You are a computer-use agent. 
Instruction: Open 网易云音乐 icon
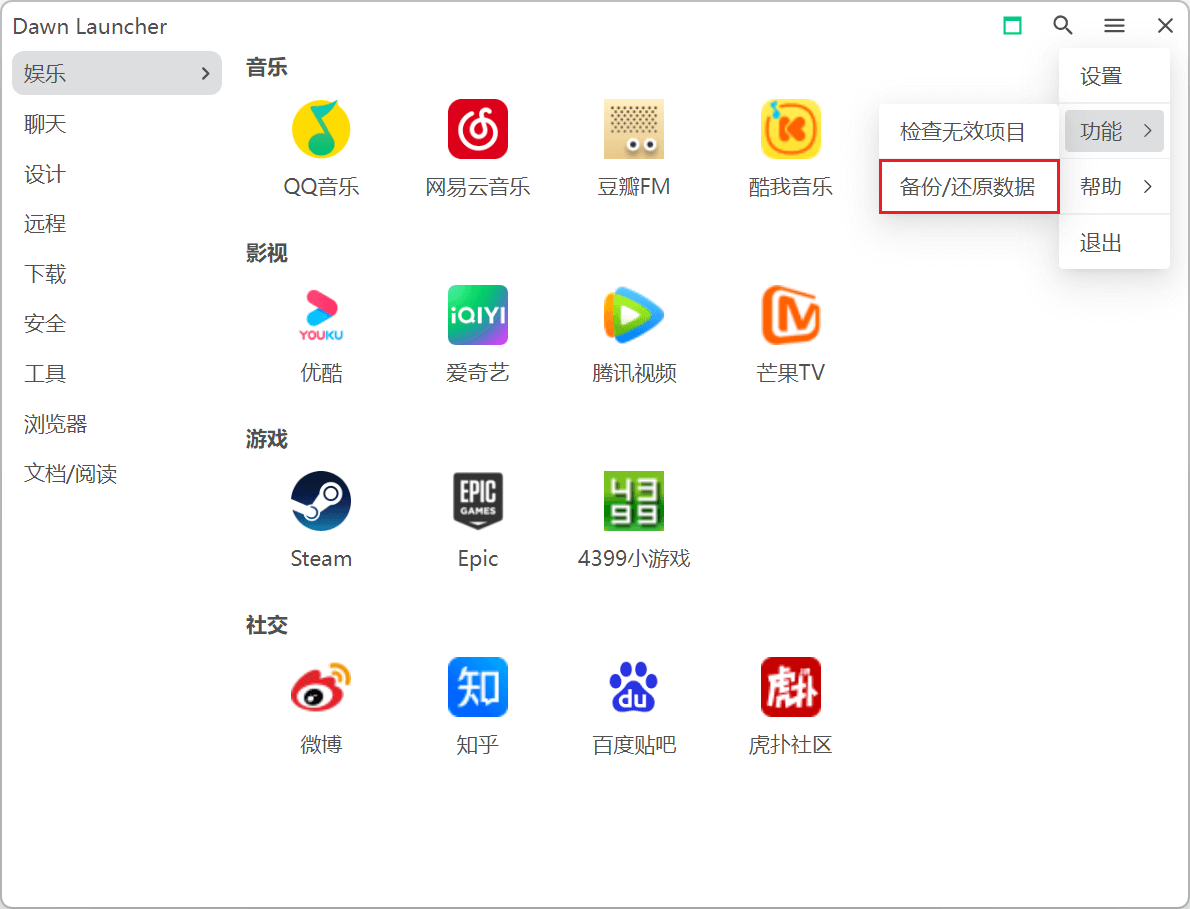pyautogui.click(x=477, y=129)
